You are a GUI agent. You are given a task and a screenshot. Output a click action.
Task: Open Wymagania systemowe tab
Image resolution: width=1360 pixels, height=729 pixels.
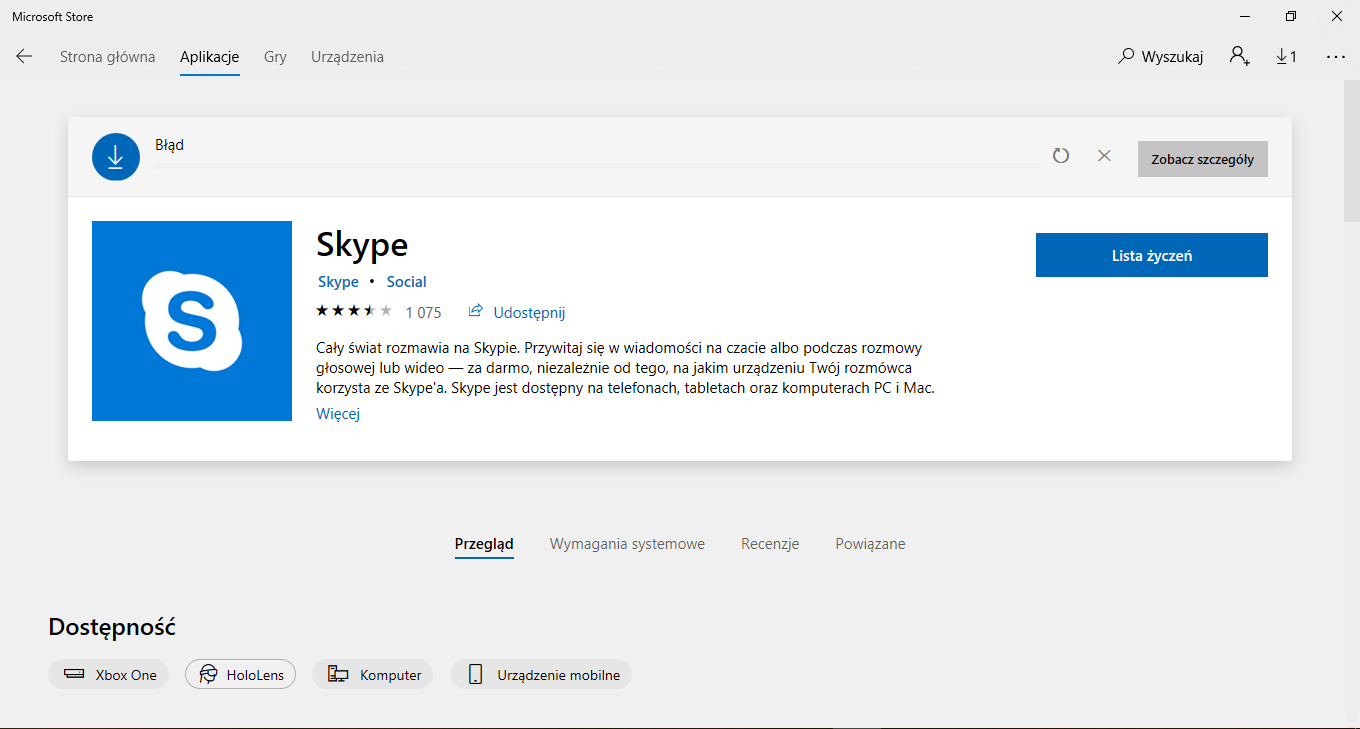627,544
